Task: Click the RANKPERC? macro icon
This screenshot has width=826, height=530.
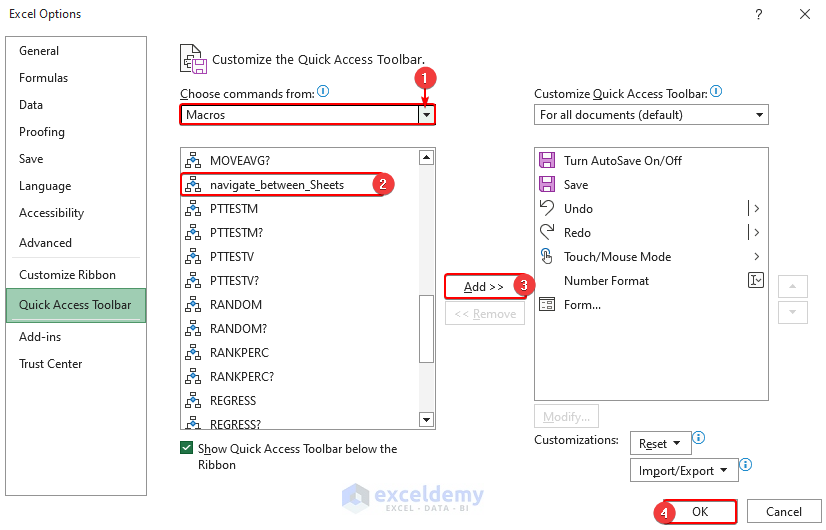Action: pos(193,377)
